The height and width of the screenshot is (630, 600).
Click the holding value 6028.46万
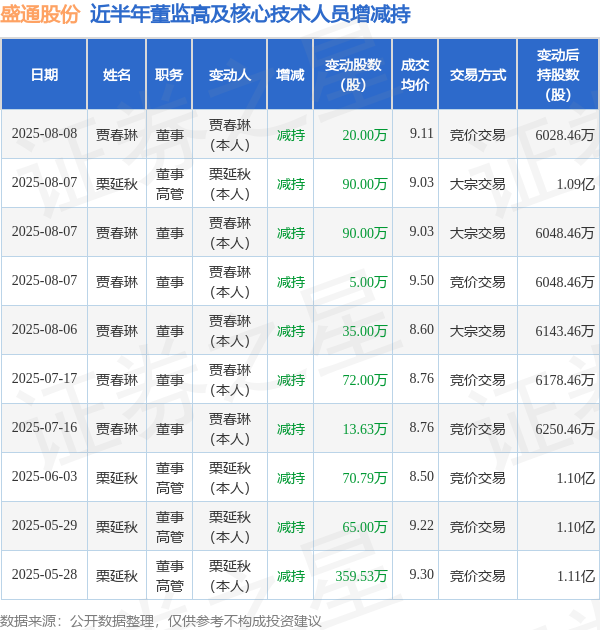(565, 135)
